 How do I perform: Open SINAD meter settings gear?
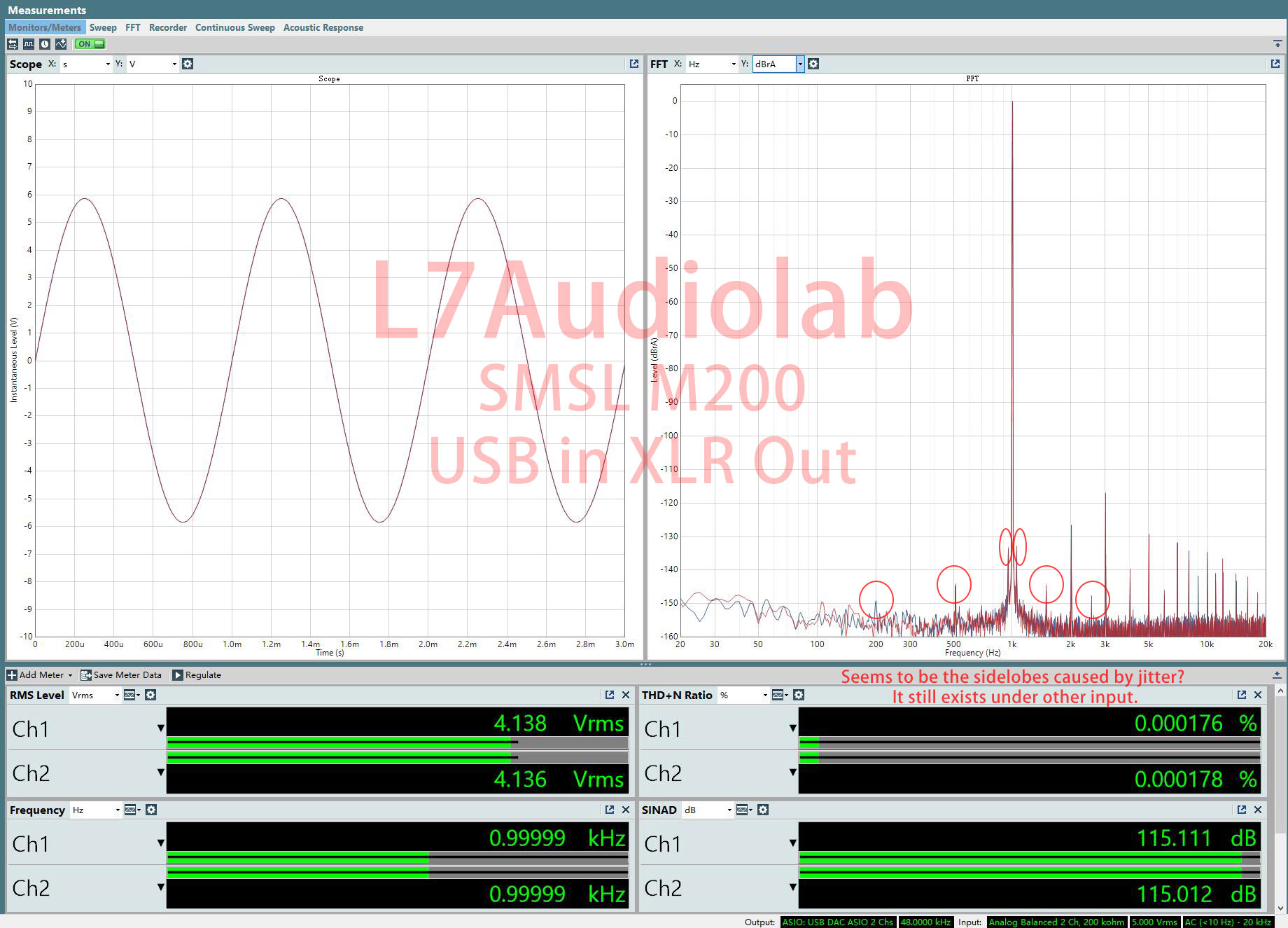[x=763, y=810]
